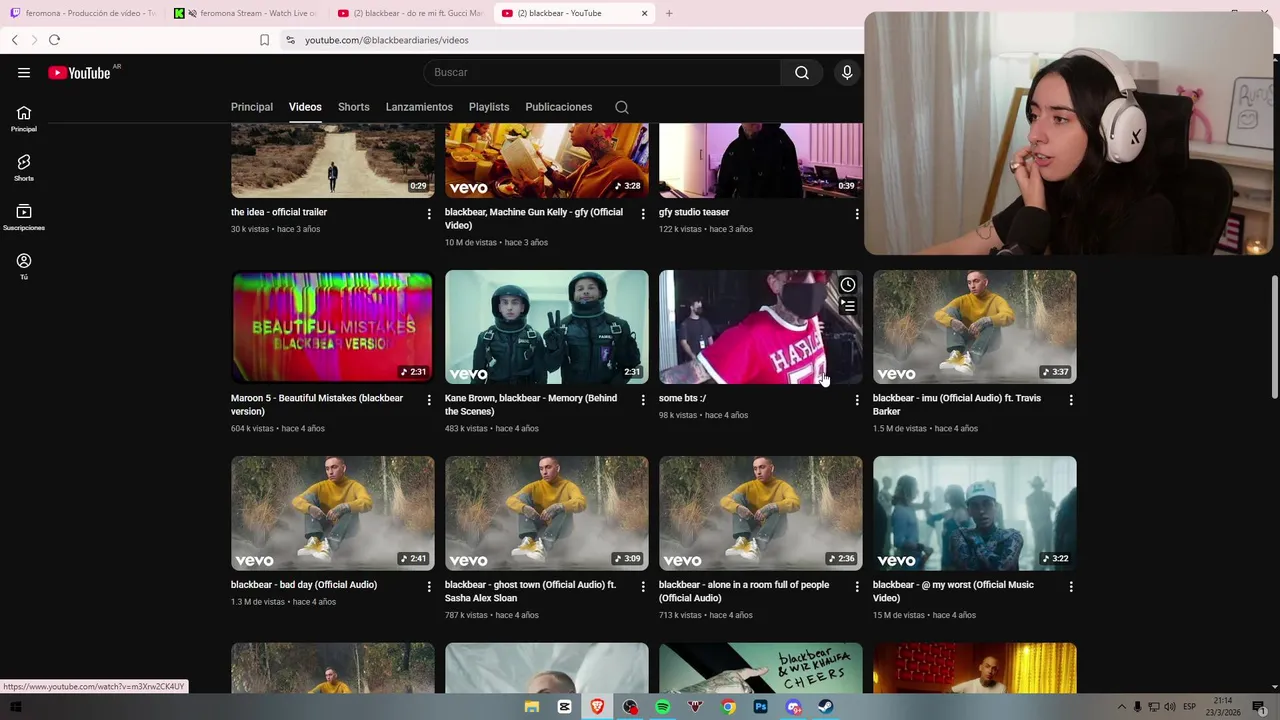Open 'the idea - official trailer' title
Viewport: 1280px width, 720px height.
(x=279, y=212)
